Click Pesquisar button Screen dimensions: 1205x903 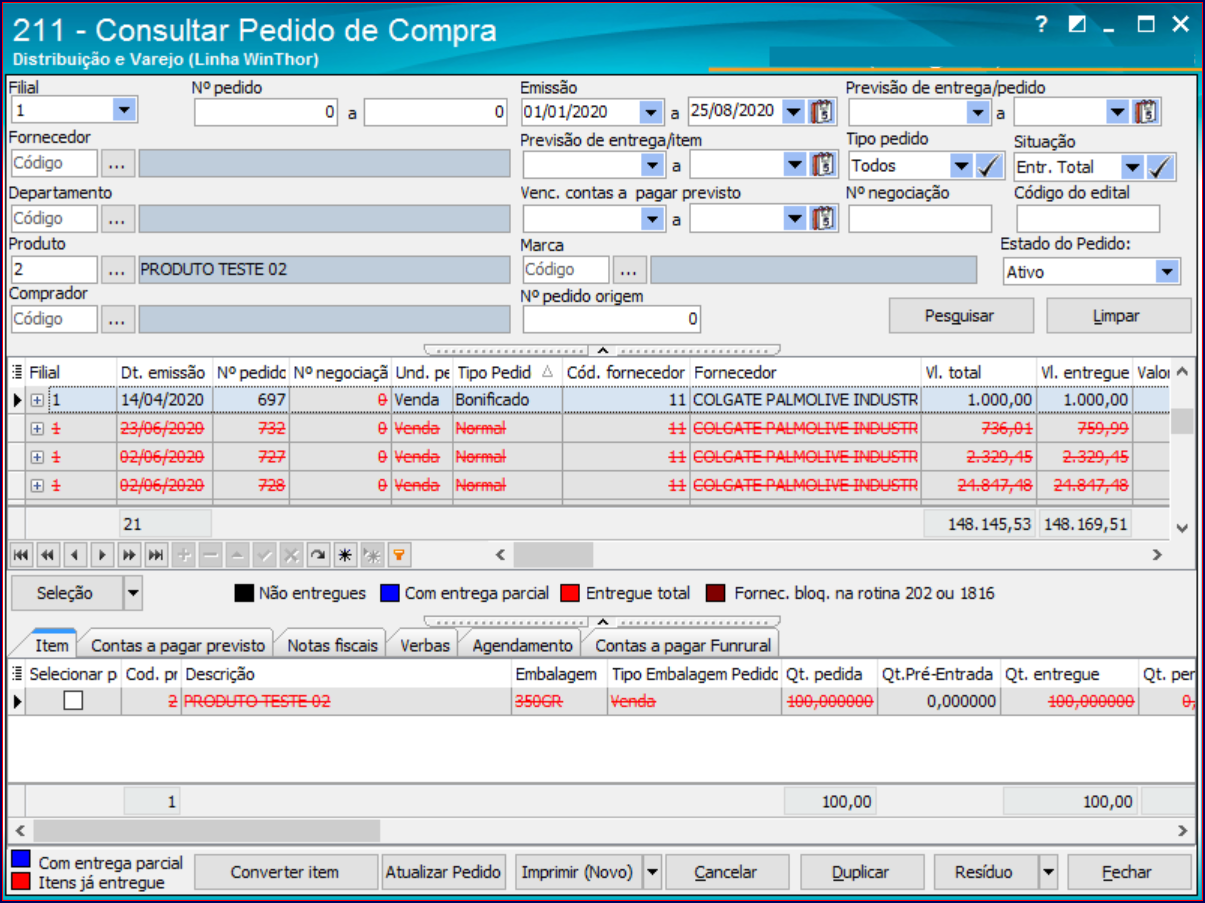tap(960, 316)
